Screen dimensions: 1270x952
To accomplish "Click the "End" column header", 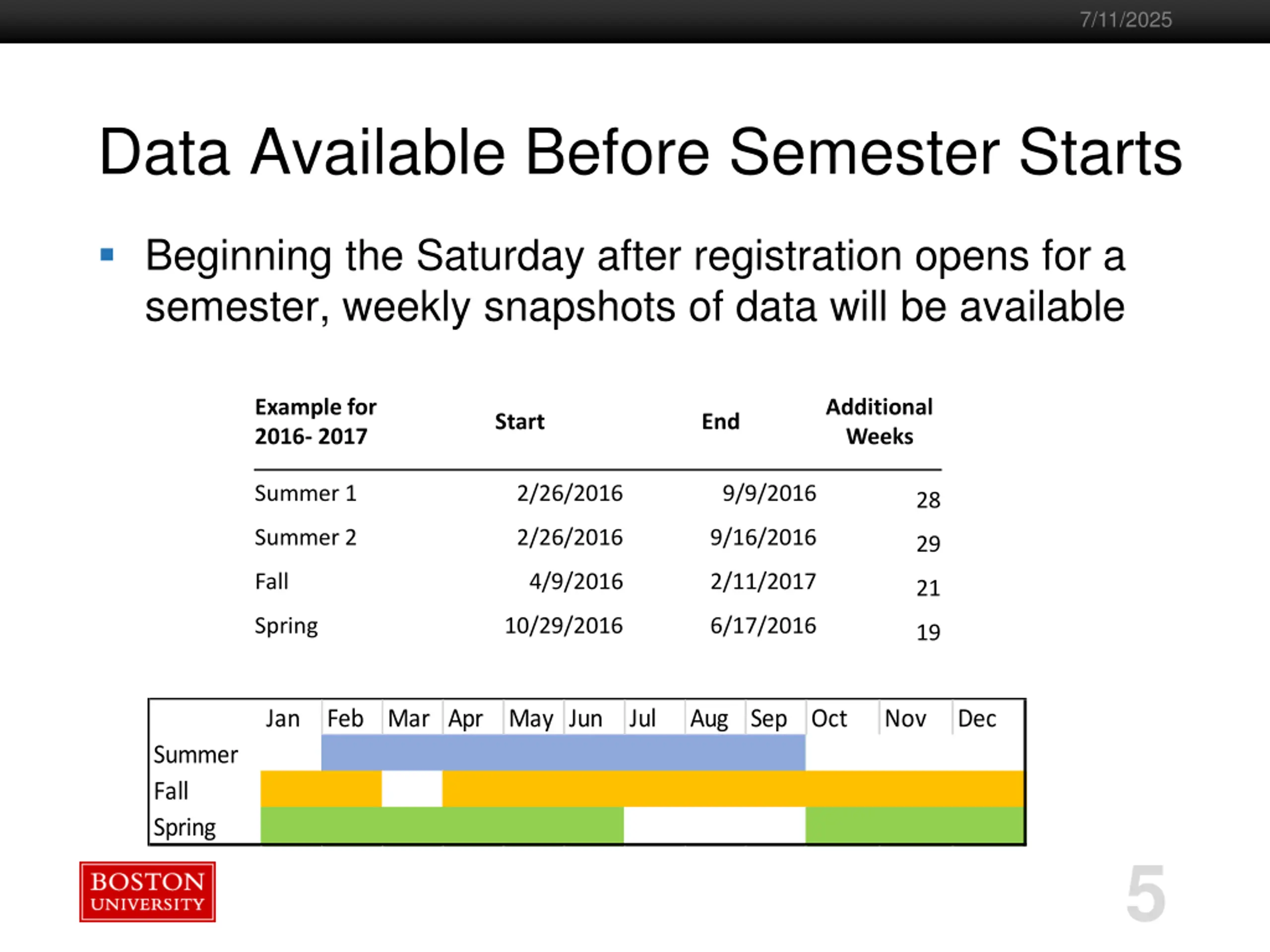I will point(720,422).
